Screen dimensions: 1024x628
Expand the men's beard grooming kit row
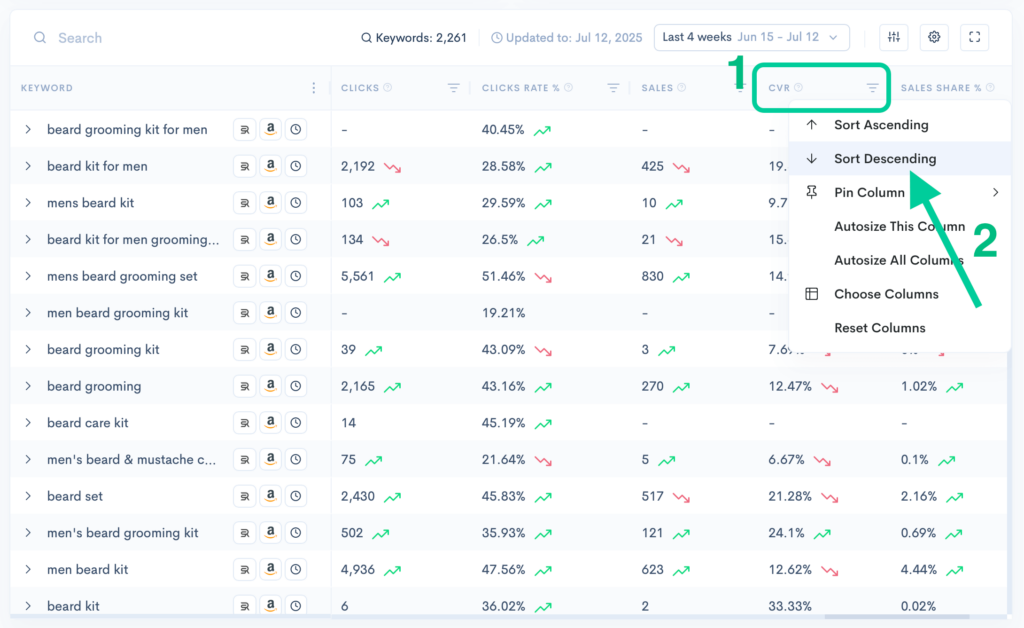28,533
